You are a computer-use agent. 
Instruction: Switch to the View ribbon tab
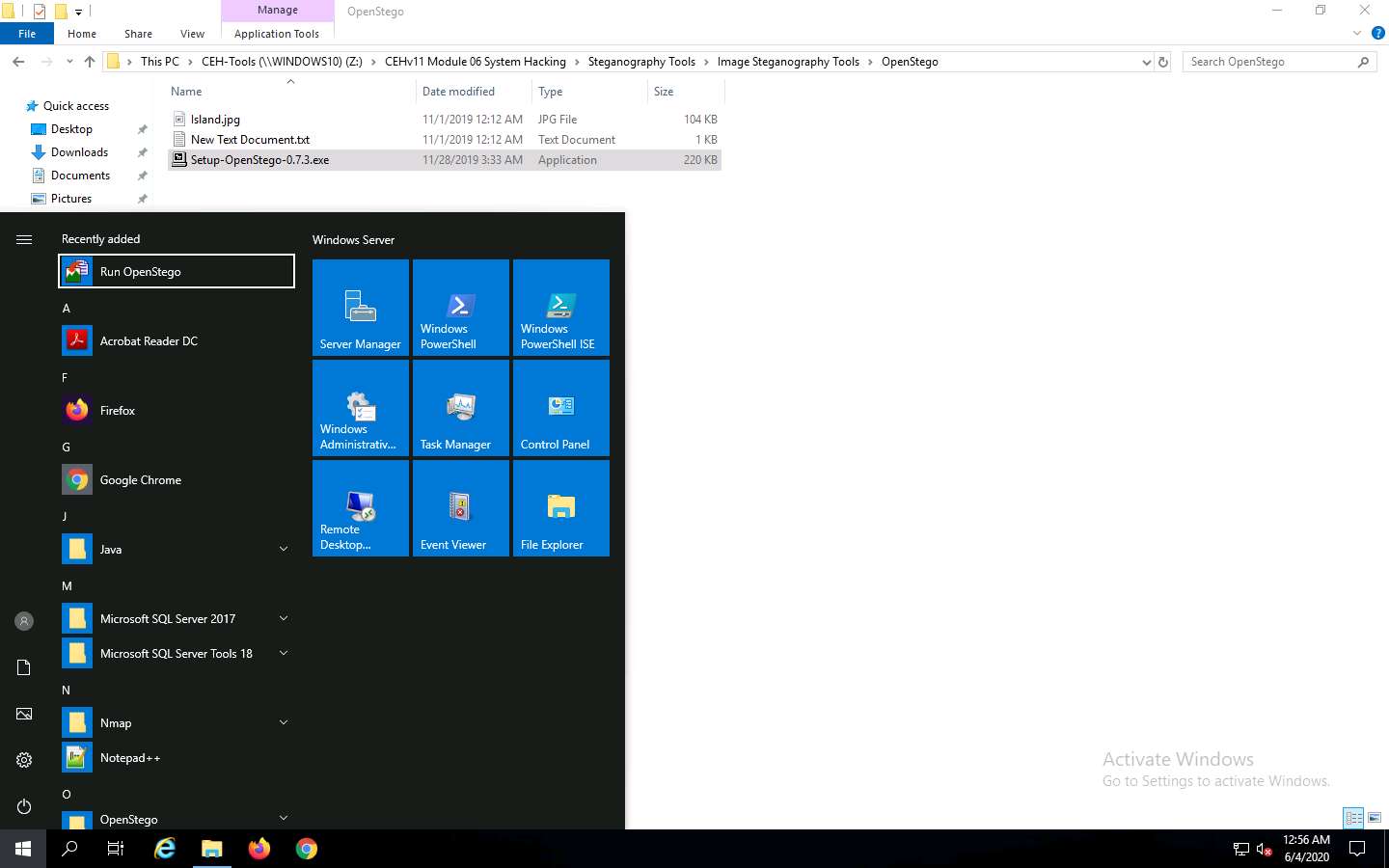(192, 34)
